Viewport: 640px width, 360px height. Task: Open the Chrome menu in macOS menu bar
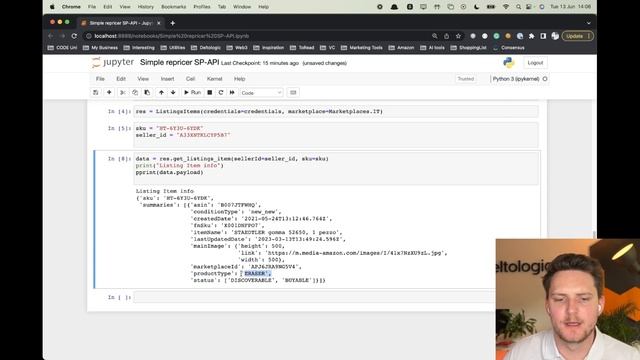71,7
